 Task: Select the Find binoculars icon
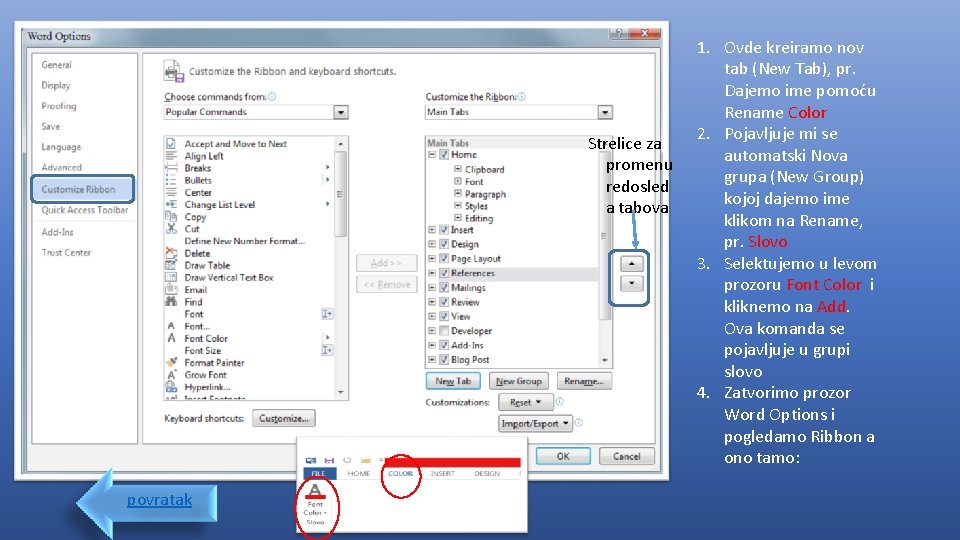(x=171, y=302)
